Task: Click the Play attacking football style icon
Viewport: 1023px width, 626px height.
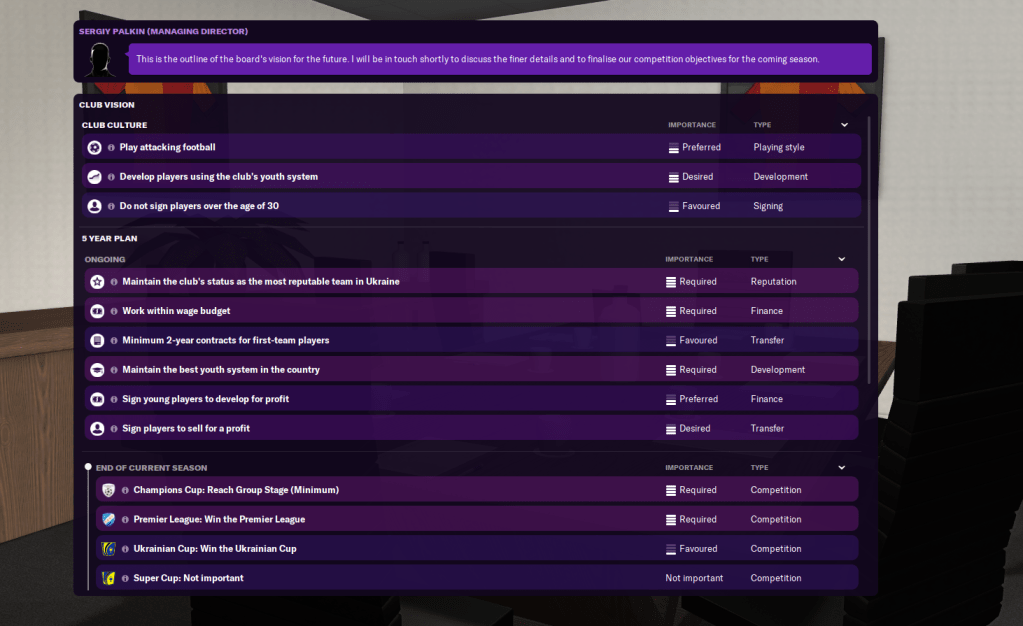Action: click(x=94, y=148)
